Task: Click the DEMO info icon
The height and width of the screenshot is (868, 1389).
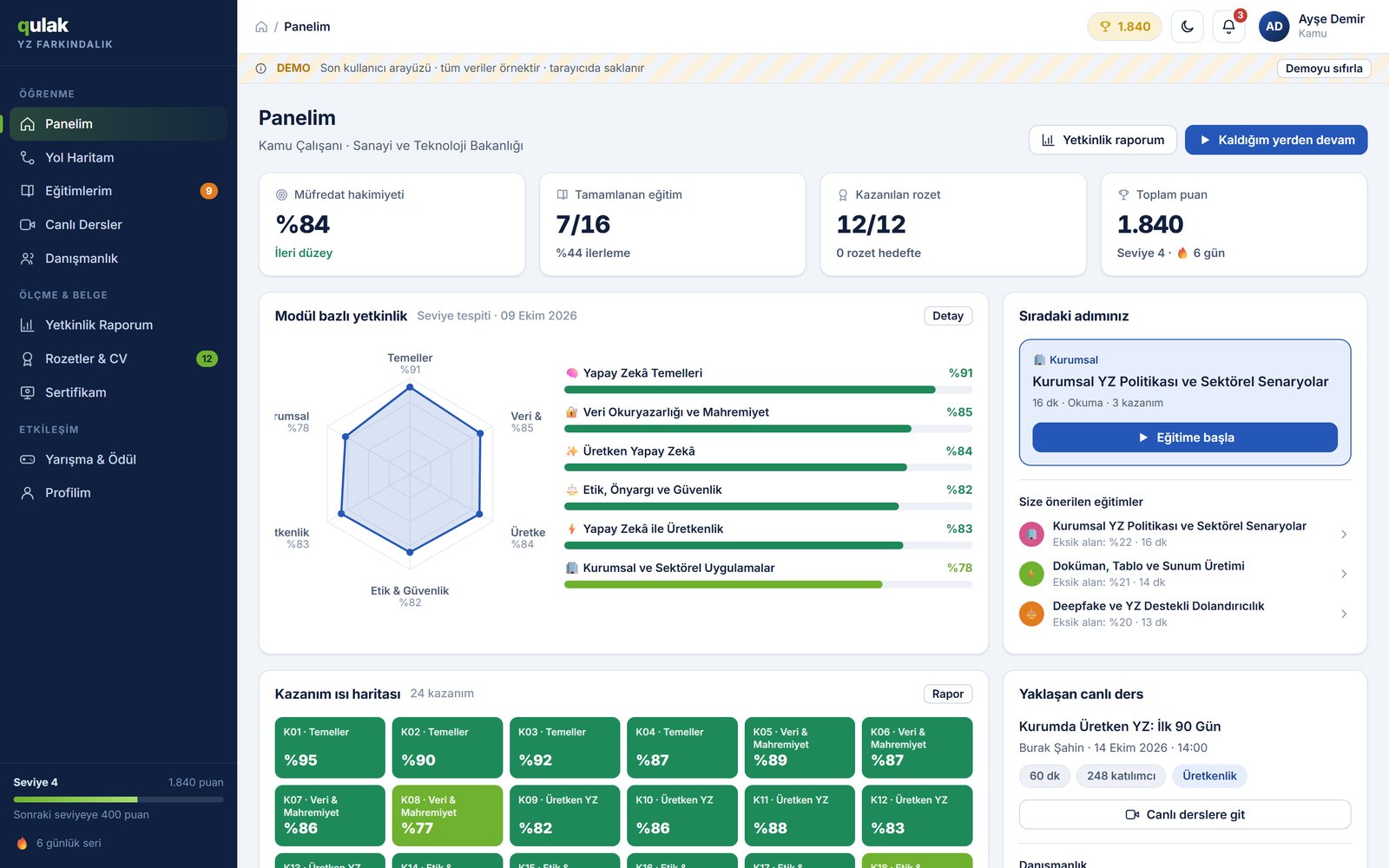Action: (261, 69)
